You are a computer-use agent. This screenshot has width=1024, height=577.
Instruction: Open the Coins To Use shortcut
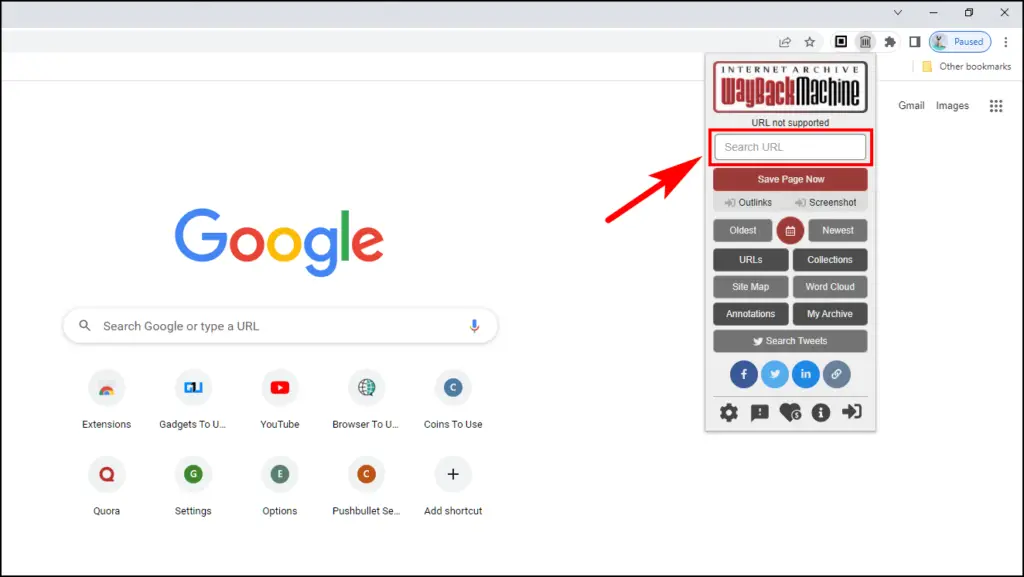pos(453,398)
